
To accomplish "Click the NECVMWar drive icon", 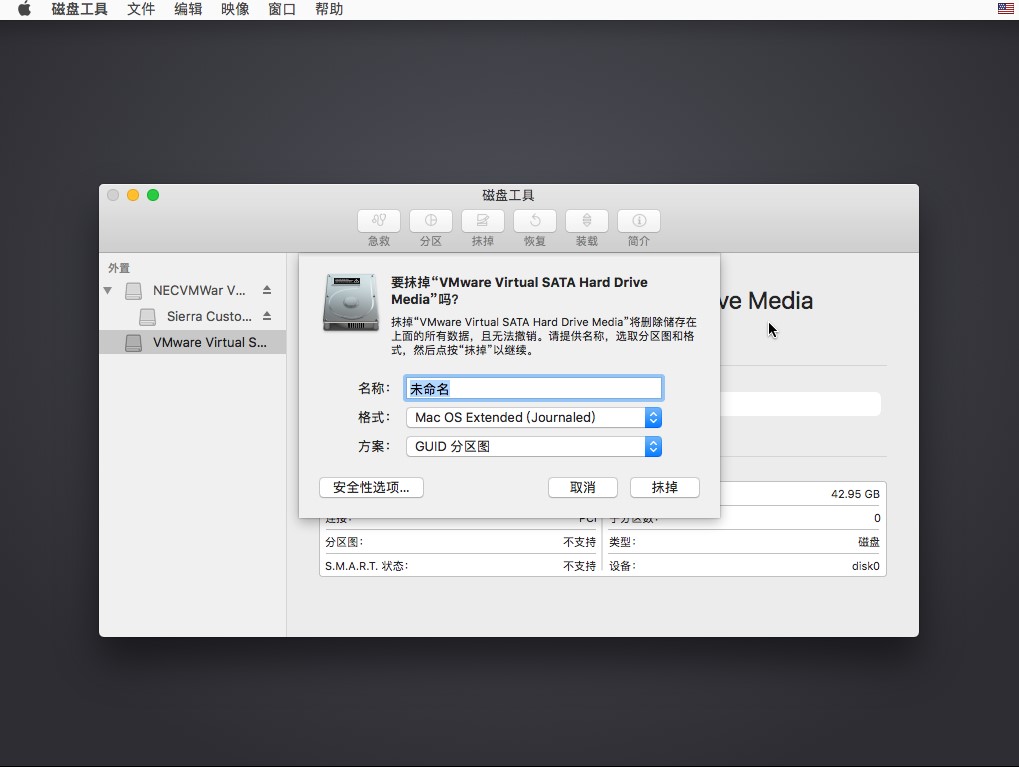I will pyautogui.click(x=133, y=291).
